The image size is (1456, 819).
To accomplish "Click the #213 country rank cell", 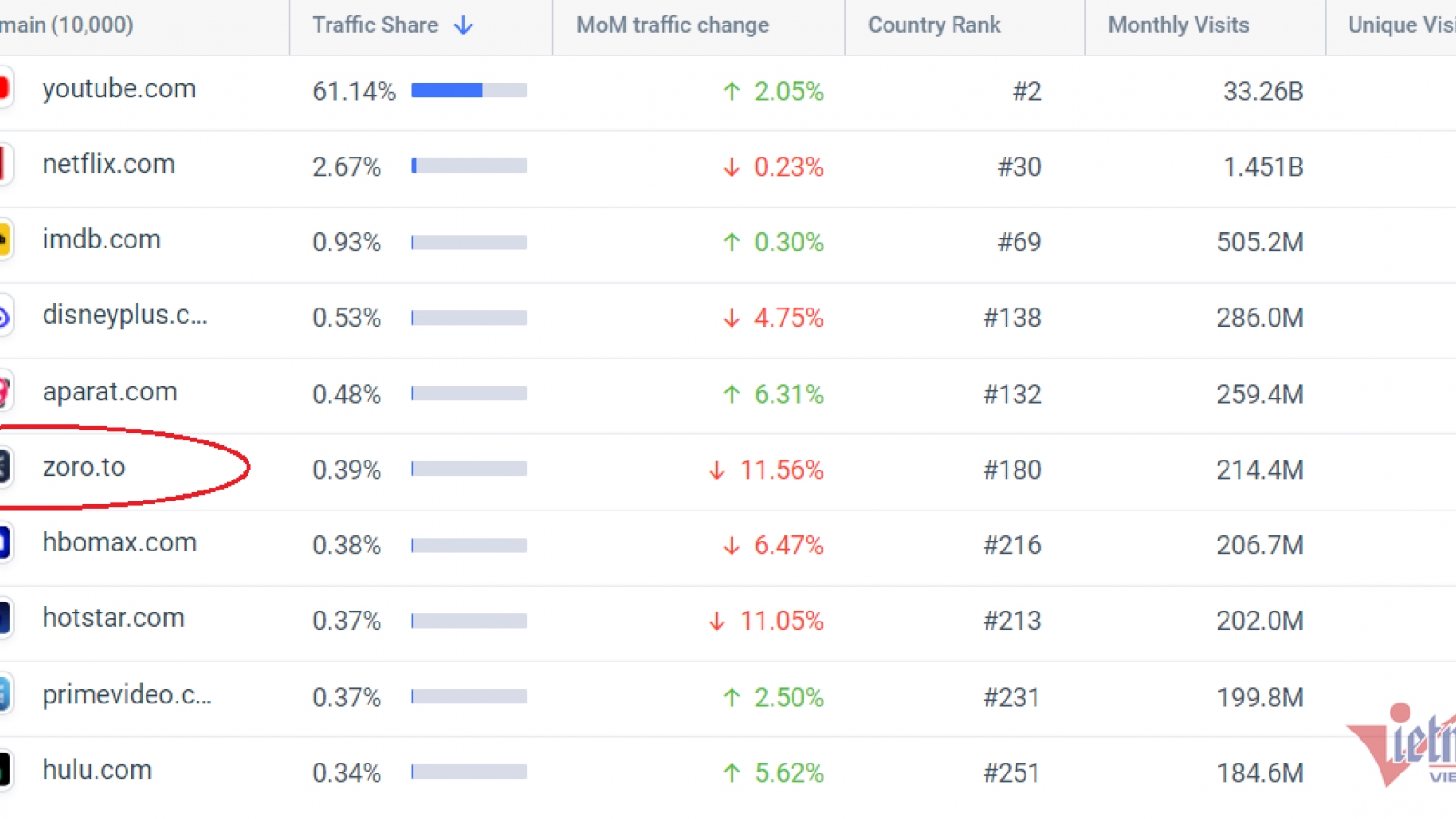I will click(x=1013, y=621).
